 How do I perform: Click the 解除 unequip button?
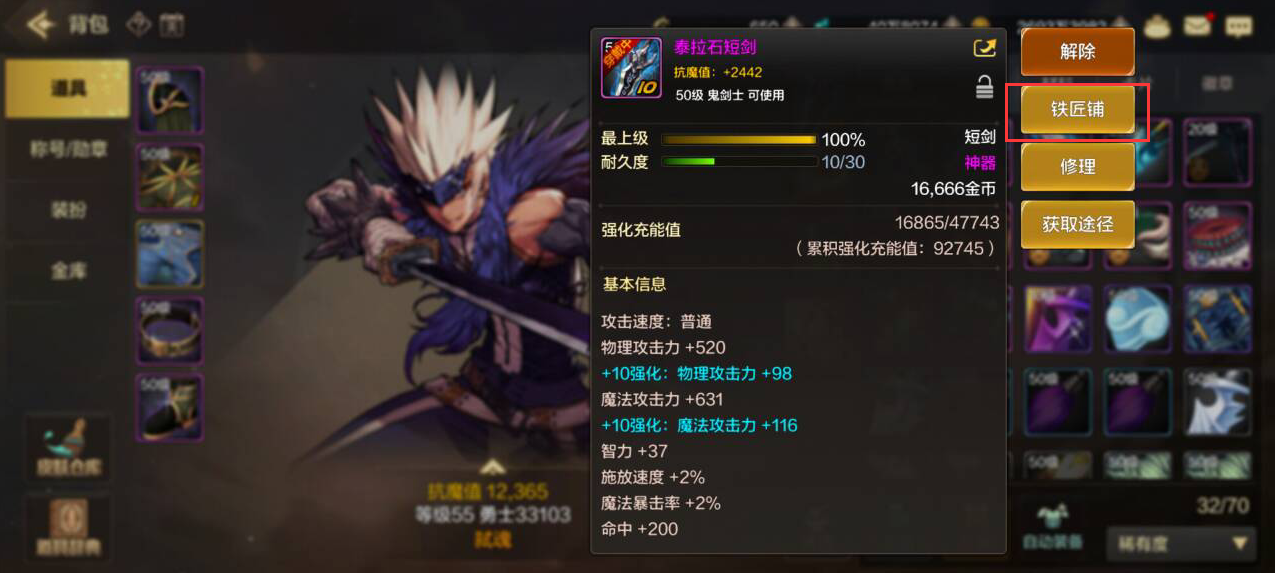tap(1077, 52)
